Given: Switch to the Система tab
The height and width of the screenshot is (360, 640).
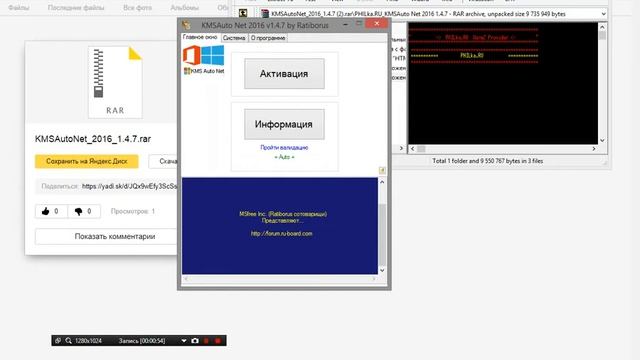Looking at the screenshot, I should 234,38.
